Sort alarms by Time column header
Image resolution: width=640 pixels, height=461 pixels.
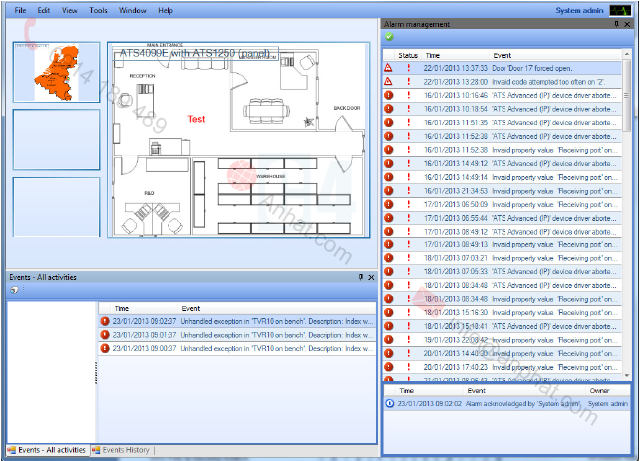pyautogui.click(x=433, y=56)
